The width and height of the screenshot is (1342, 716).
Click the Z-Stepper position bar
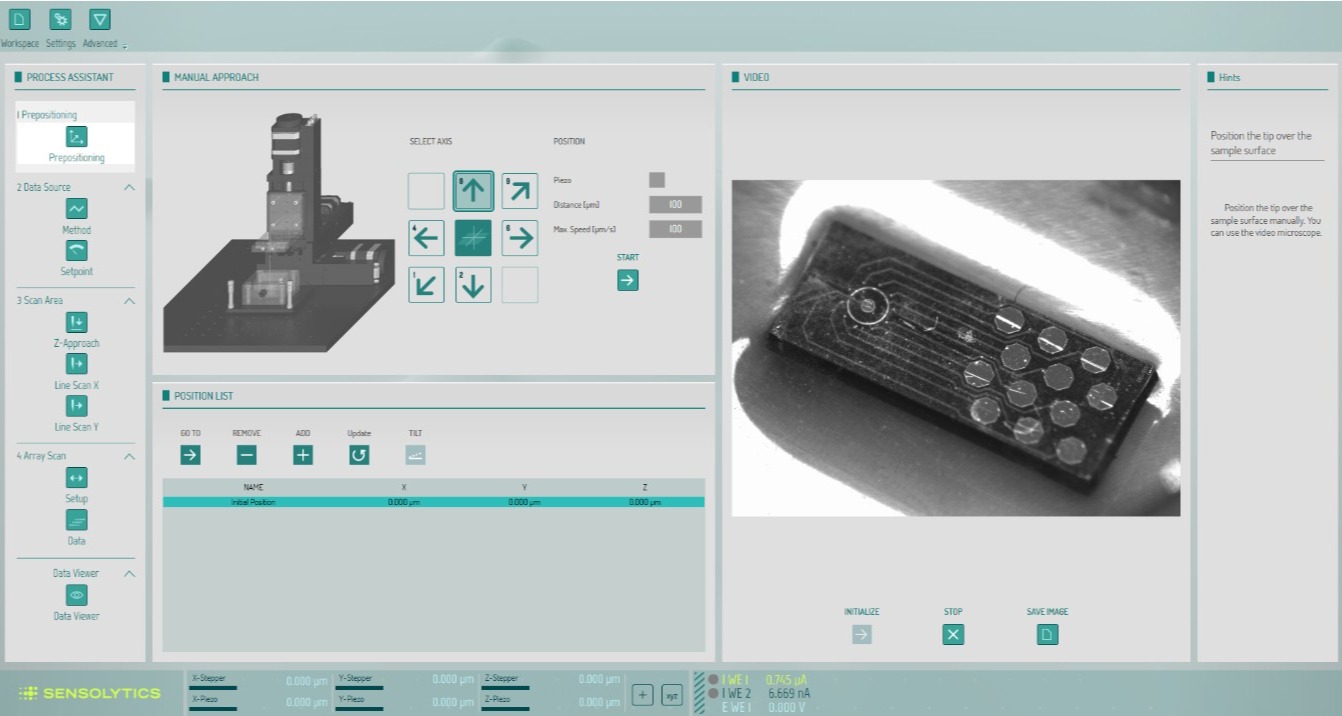coord(506,687)
